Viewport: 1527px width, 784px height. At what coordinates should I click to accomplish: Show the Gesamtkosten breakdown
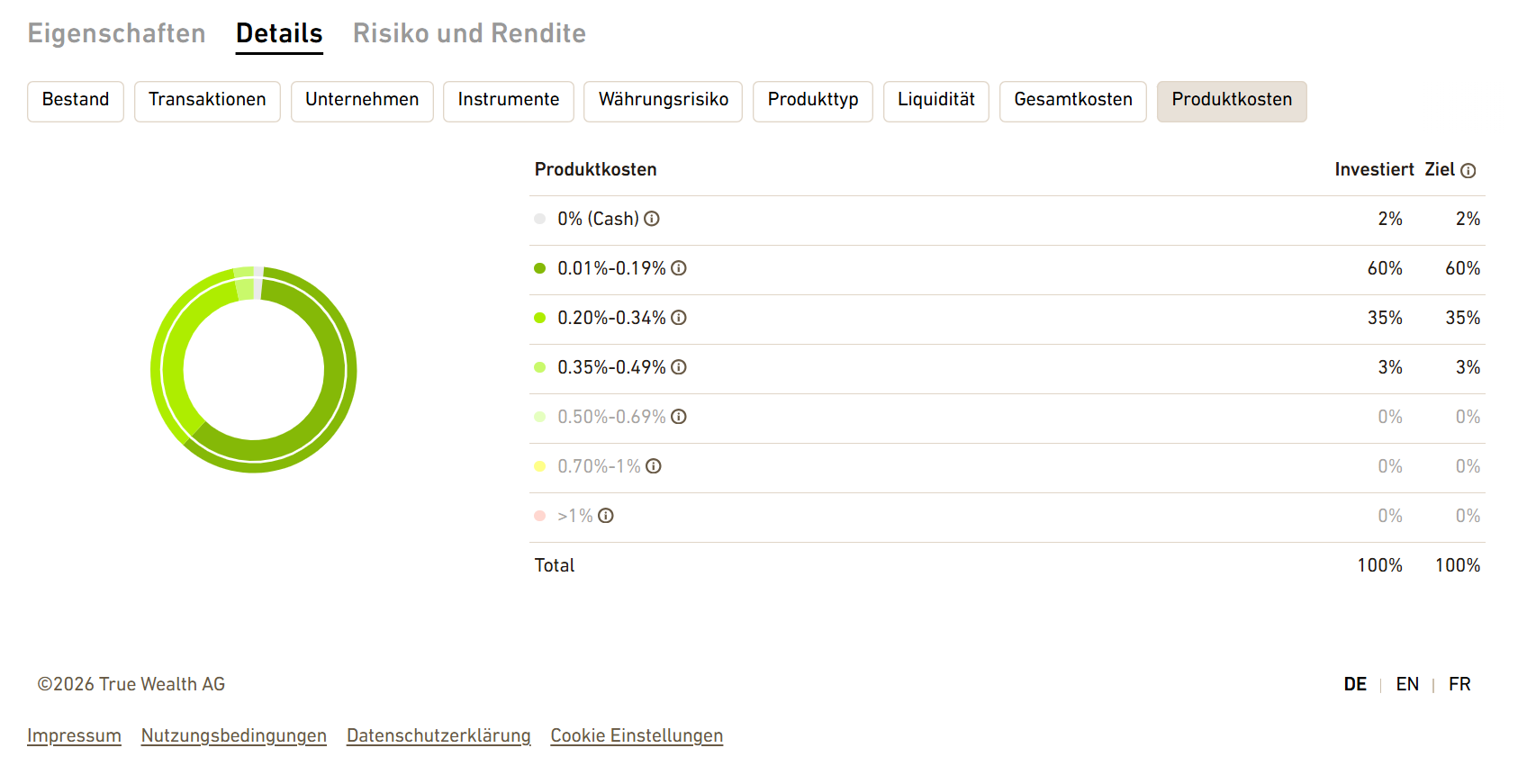coord(1073,101)
